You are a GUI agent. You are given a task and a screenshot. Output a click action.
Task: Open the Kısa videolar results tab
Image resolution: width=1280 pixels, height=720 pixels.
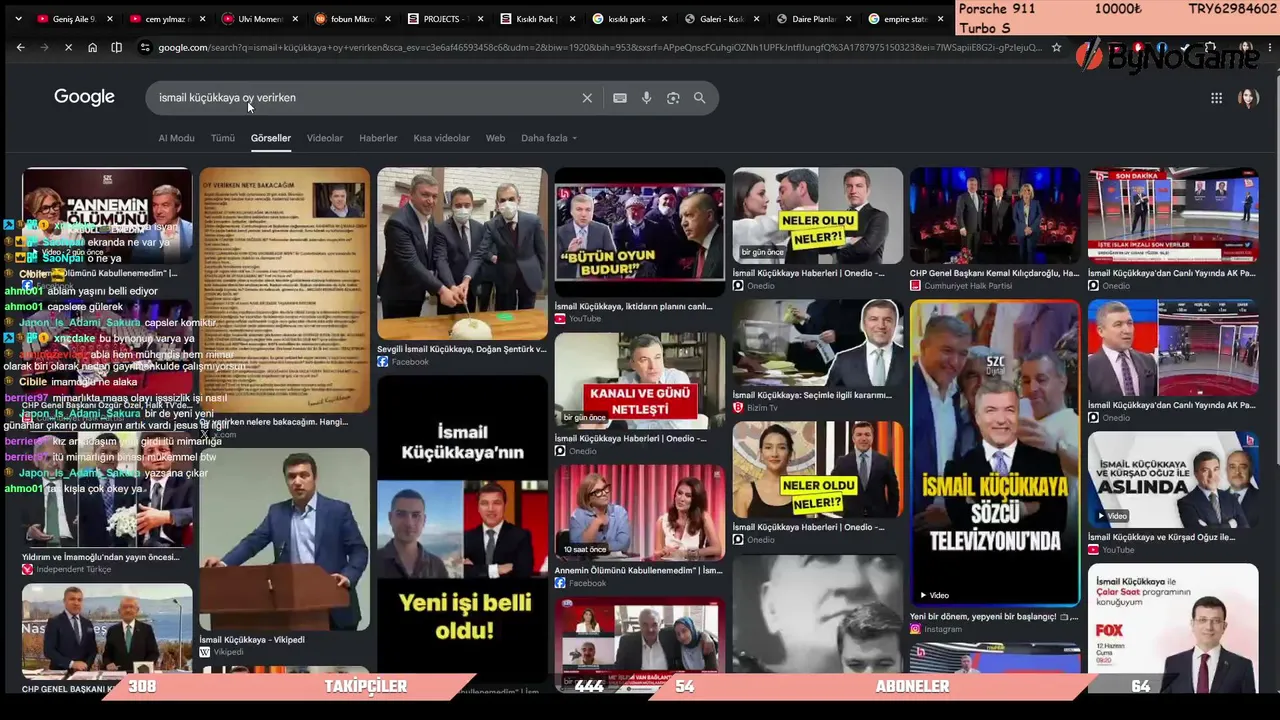[x=441, y=138]
